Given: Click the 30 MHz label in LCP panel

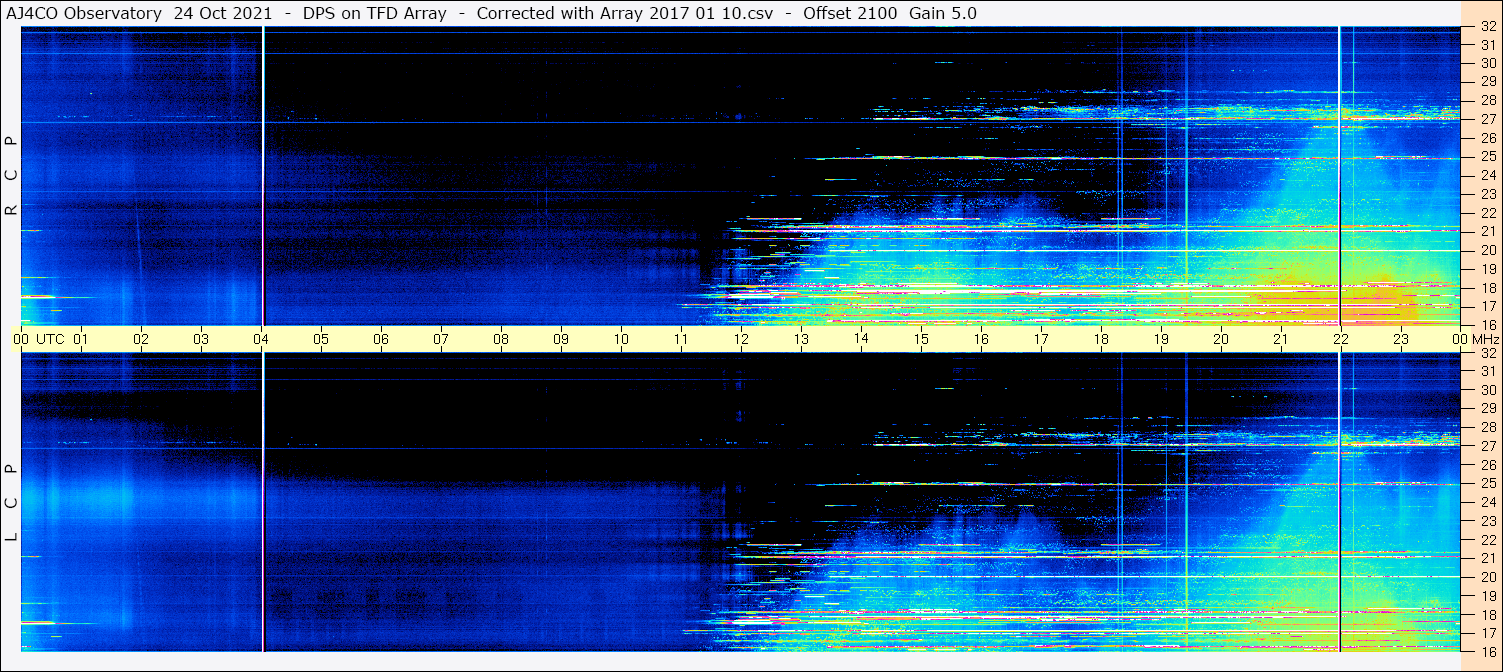Looking at the screenshot, I should coord(1487,390).
